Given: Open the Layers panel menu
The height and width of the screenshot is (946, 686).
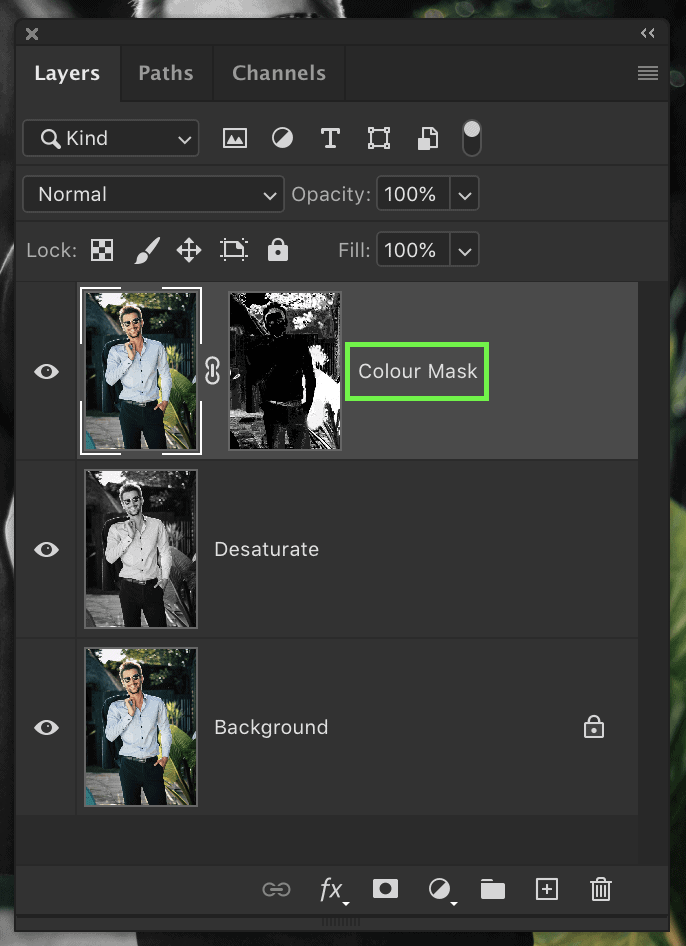Looking at the screenshot, I should point(647,74).
